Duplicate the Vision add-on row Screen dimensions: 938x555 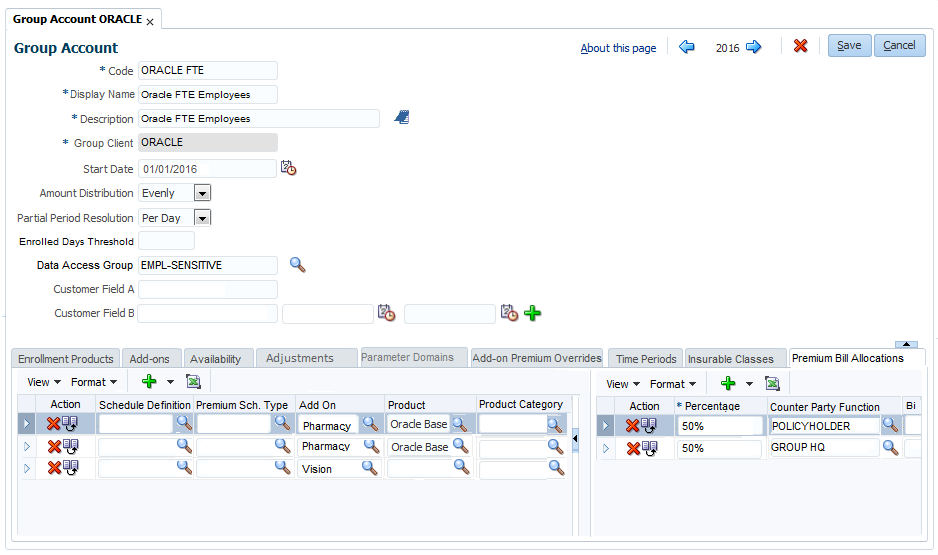tap(71, 468)
